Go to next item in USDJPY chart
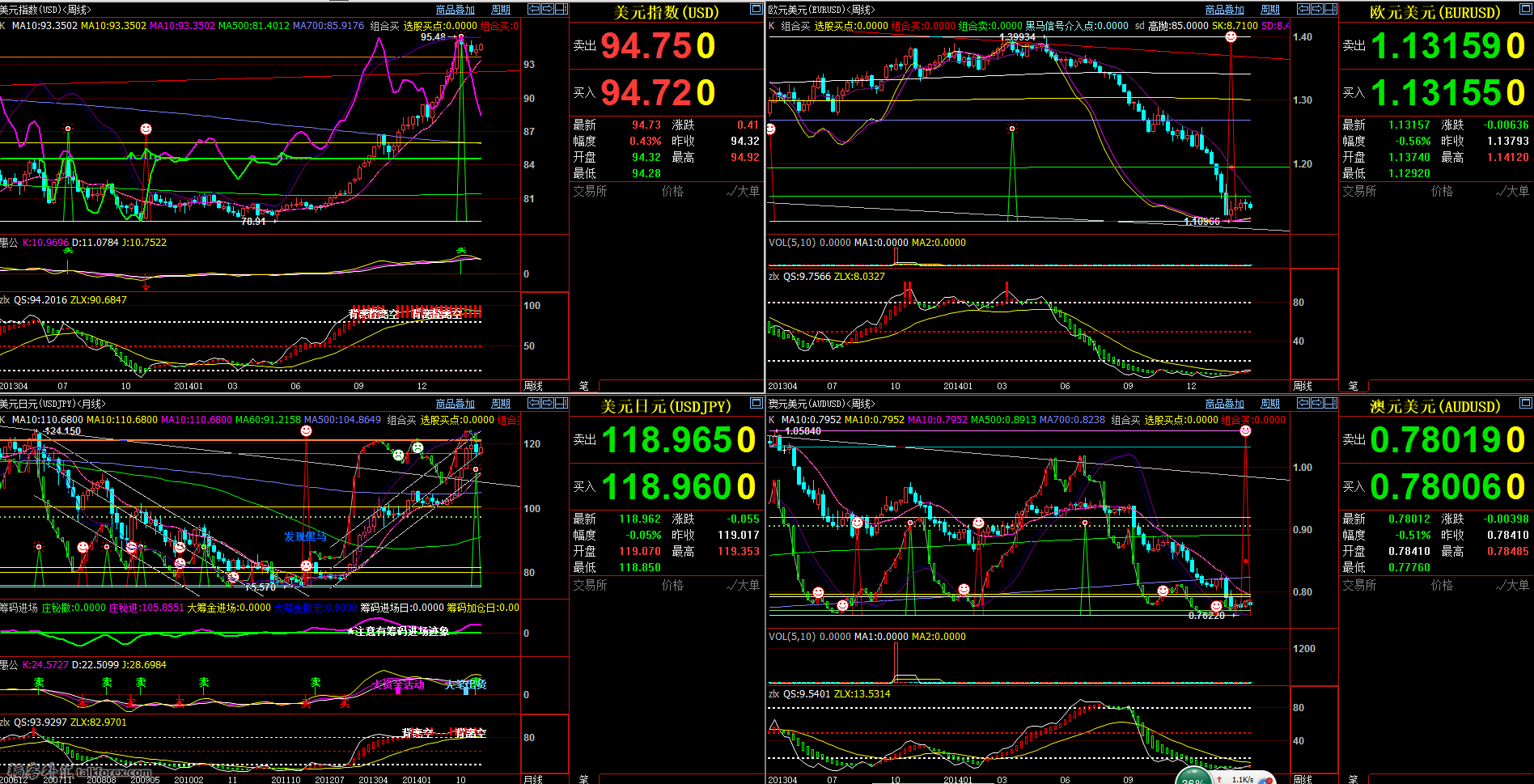Screen dimensions: 1534x784 point(548,403)
